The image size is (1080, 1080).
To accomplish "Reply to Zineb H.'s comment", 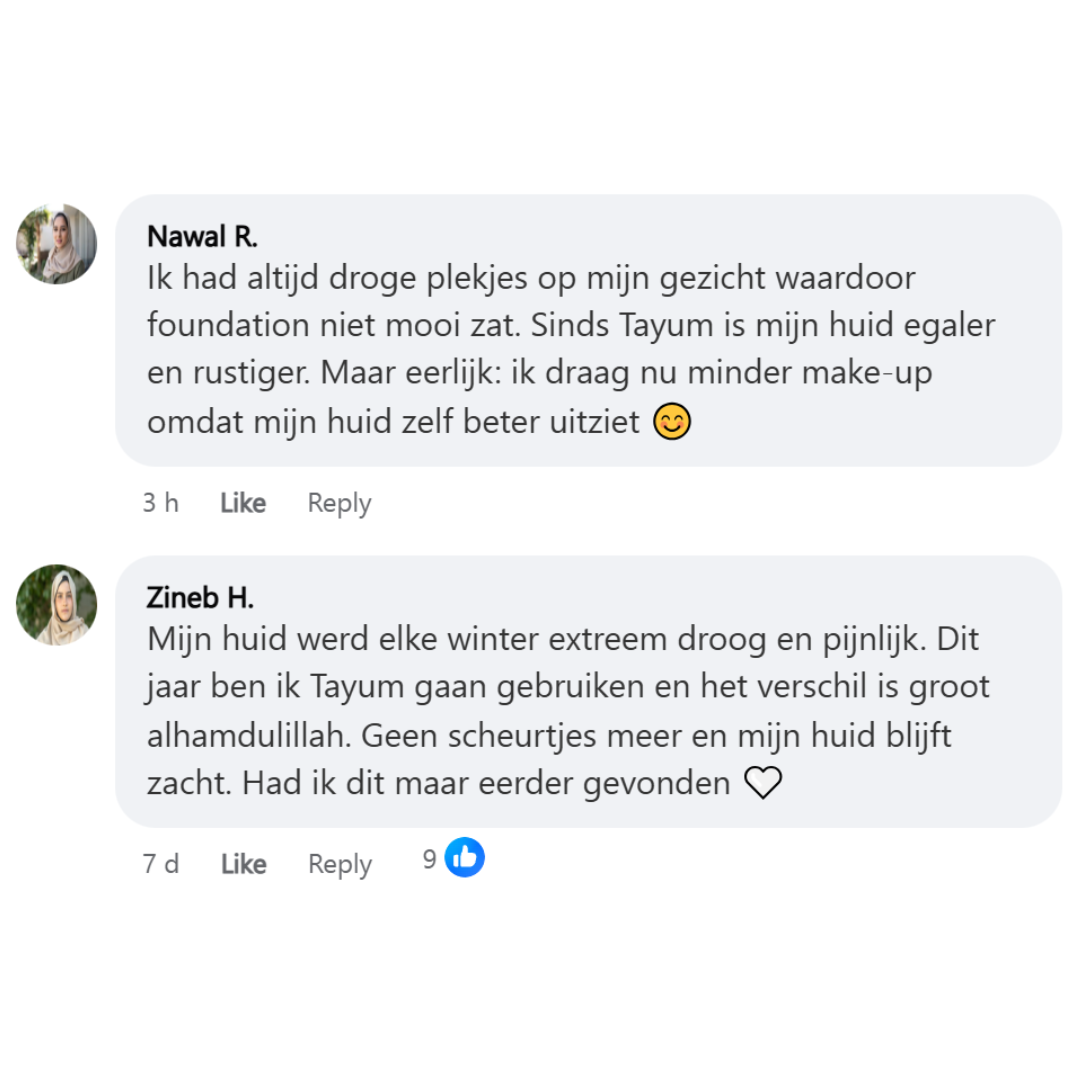I will point(339,864).
